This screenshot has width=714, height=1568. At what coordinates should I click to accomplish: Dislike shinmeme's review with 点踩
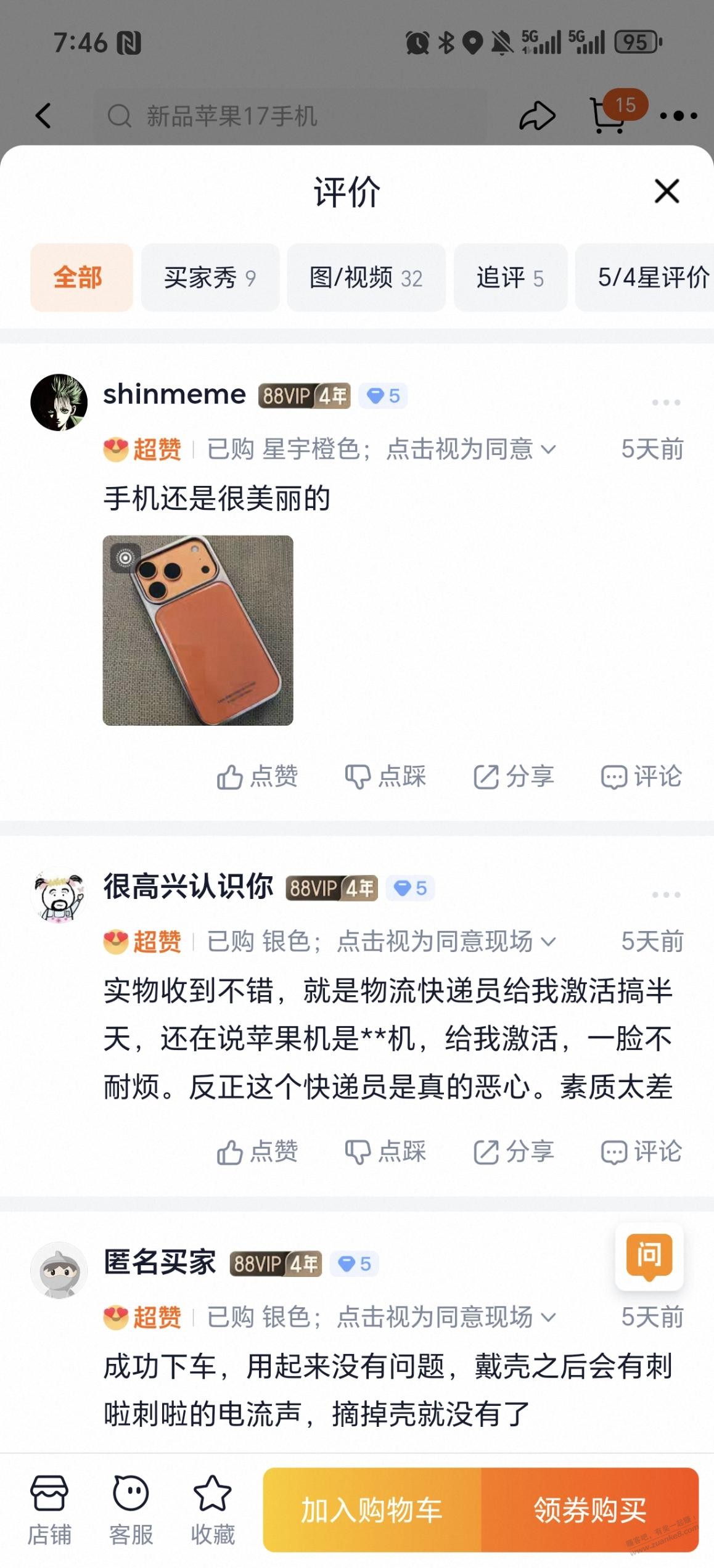[385, 777]
